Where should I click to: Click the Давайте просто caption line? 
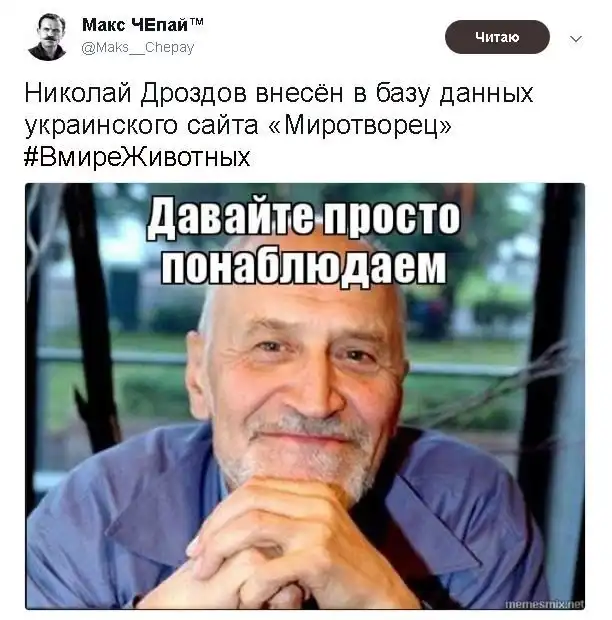click(x=303, y=219)
